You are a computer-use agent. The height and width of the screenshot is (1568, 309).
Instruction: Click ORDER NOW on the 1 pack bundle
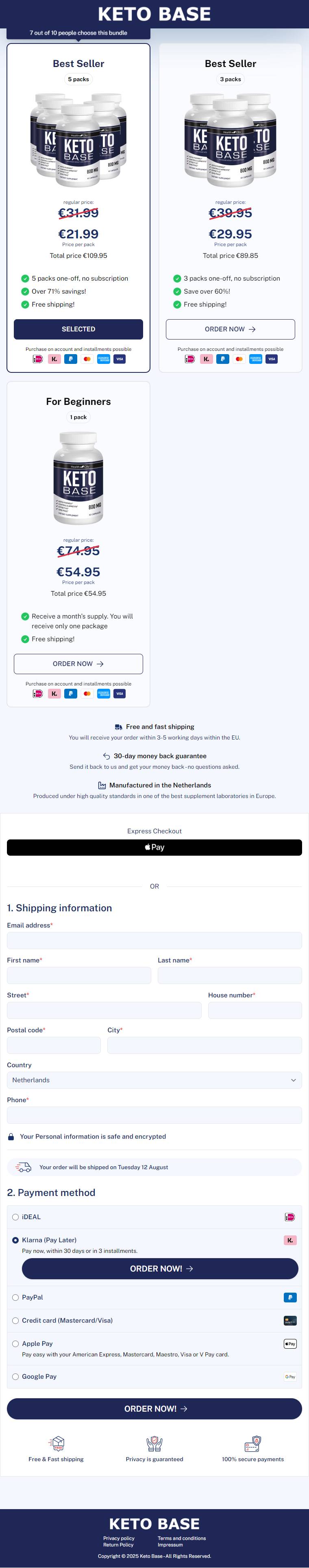point(78,664)
